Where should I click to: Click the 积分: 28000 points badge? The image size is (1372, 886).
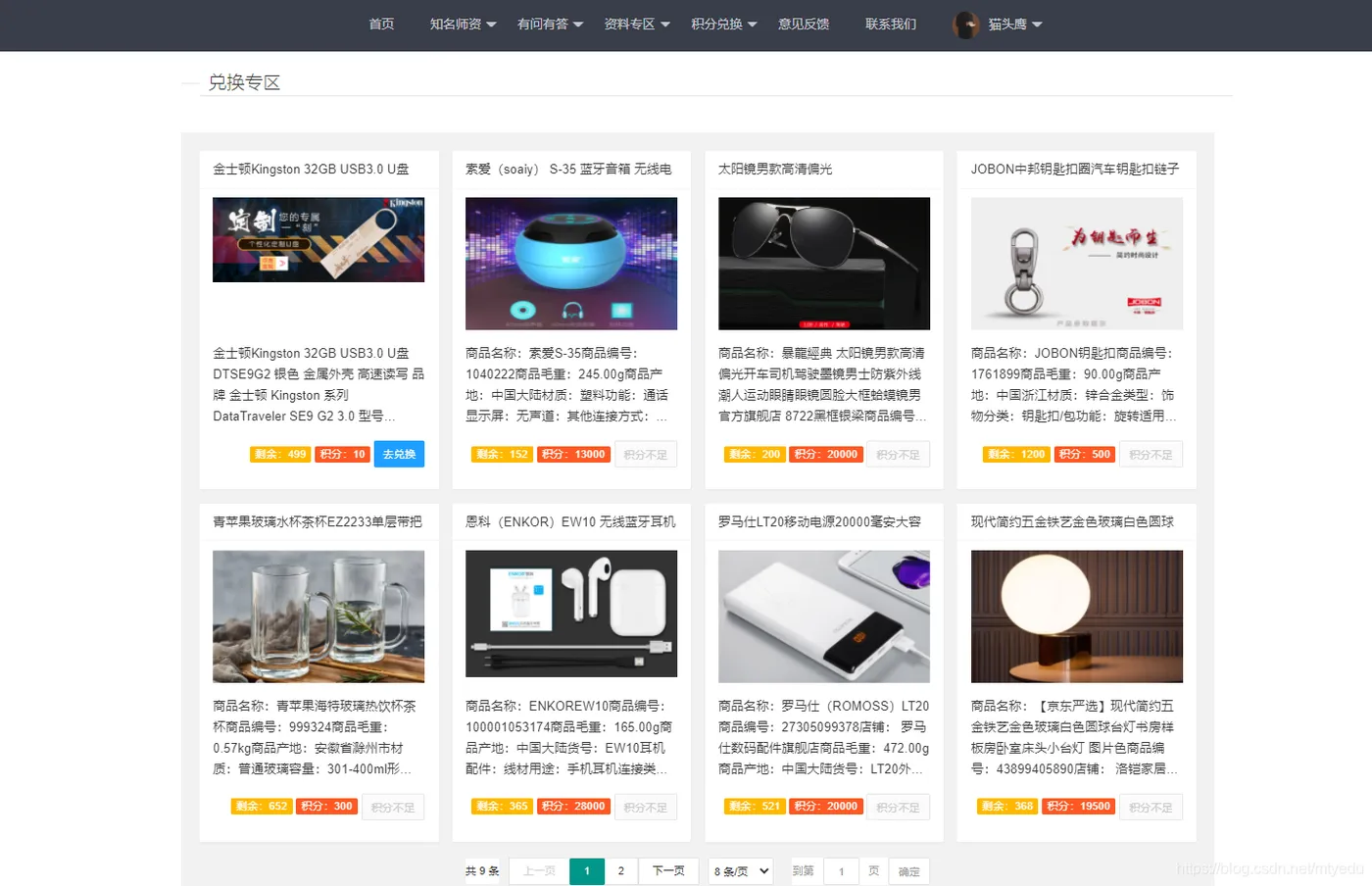573,806
